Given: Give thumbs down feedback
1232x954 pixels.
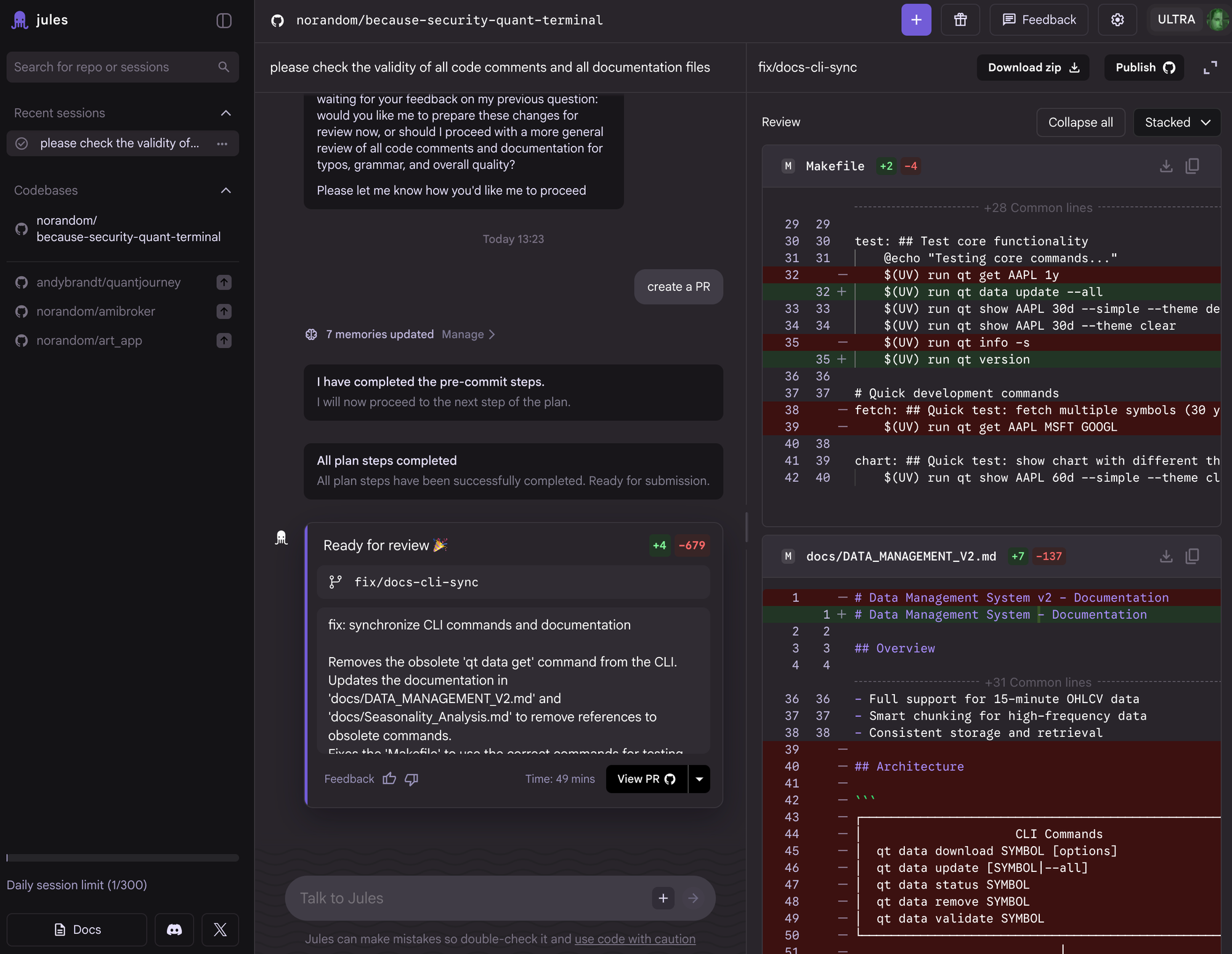Looking at the screenshot, I should pyautogui.click(x=411, y=779).
